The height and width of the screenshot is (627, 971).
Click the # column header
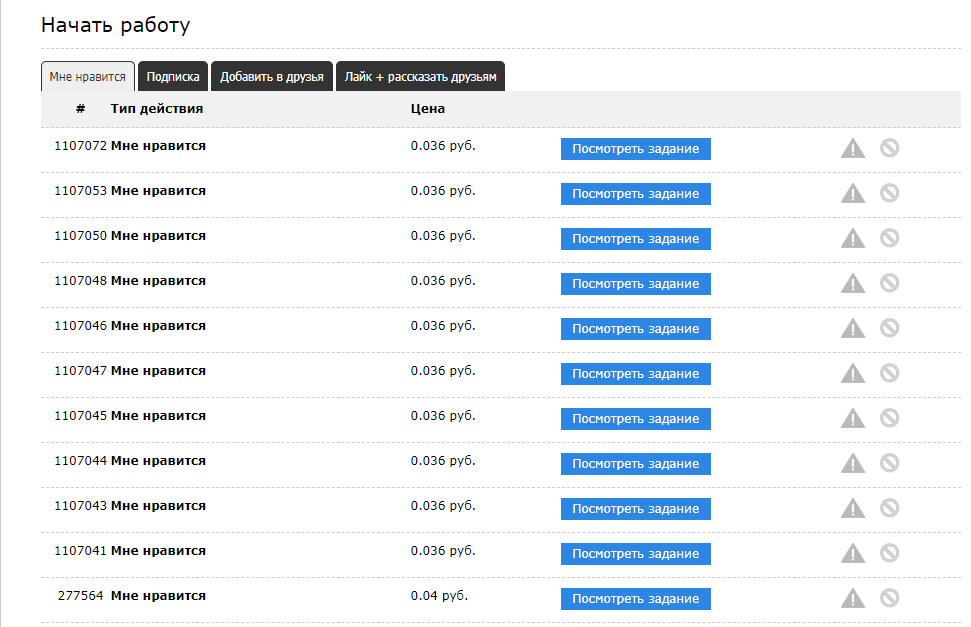tap(81, 108)
